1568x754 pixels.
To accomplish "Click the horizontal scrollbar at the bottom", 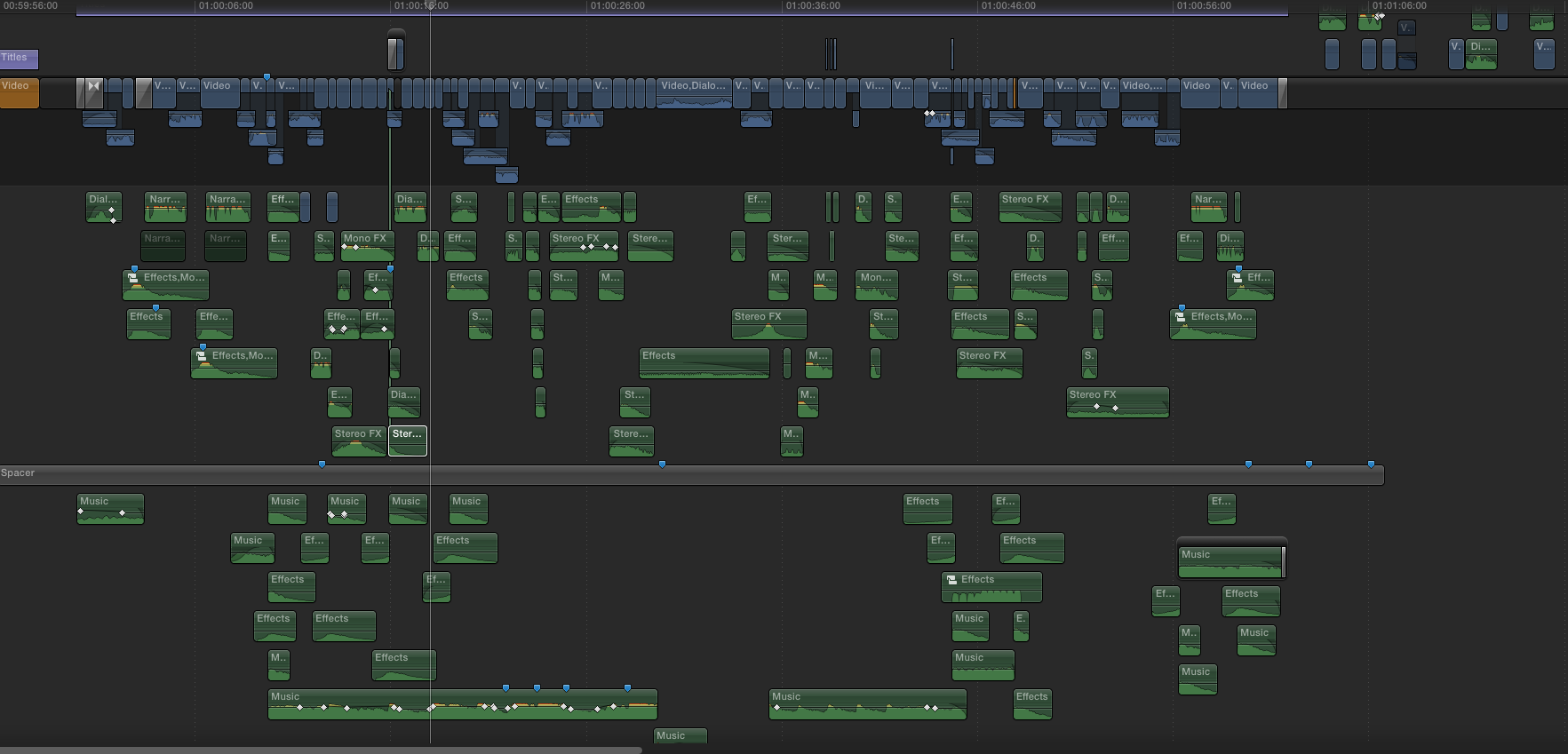I will point(320,750).
